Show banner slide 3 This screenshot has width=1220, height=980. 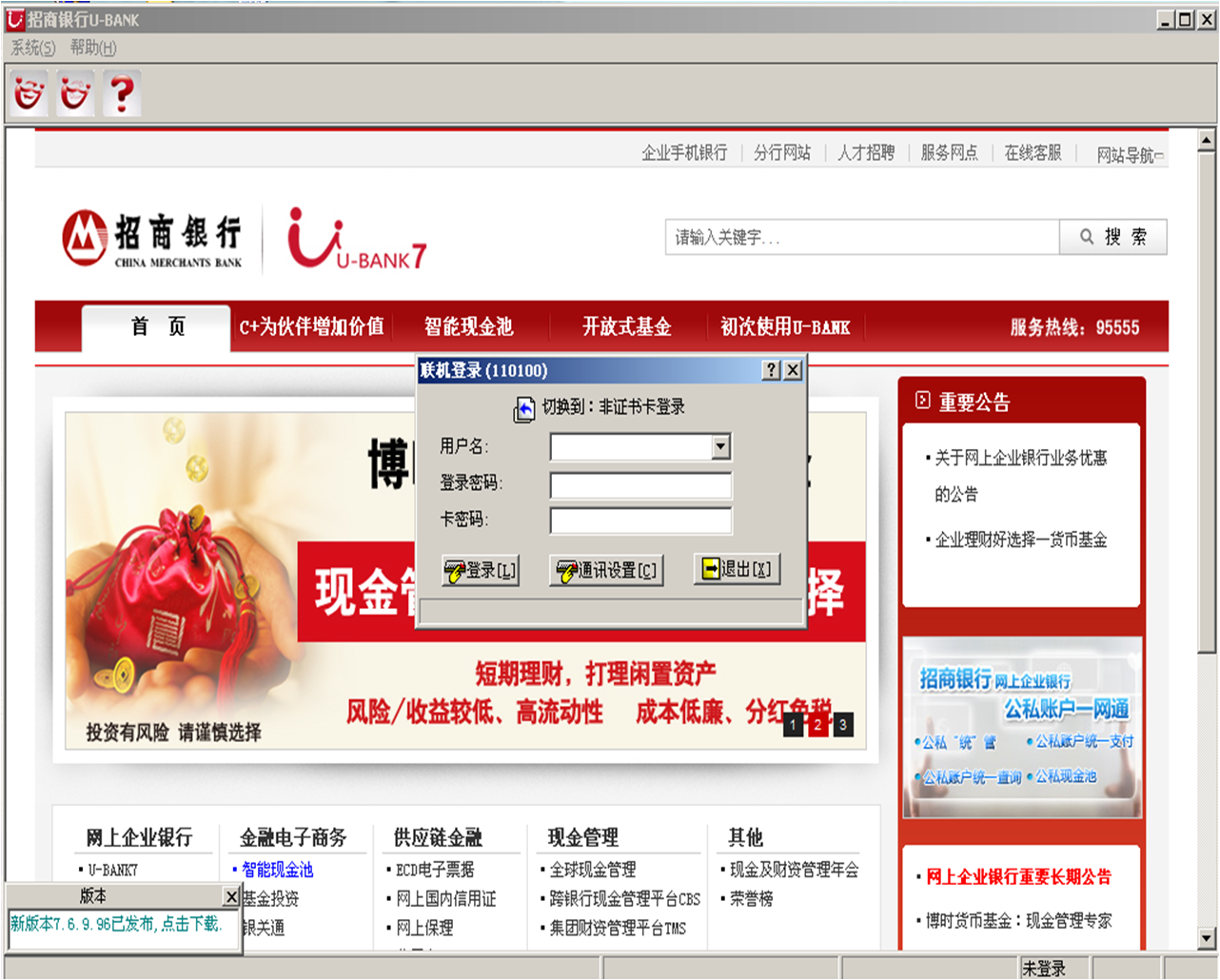pos(843,725)
